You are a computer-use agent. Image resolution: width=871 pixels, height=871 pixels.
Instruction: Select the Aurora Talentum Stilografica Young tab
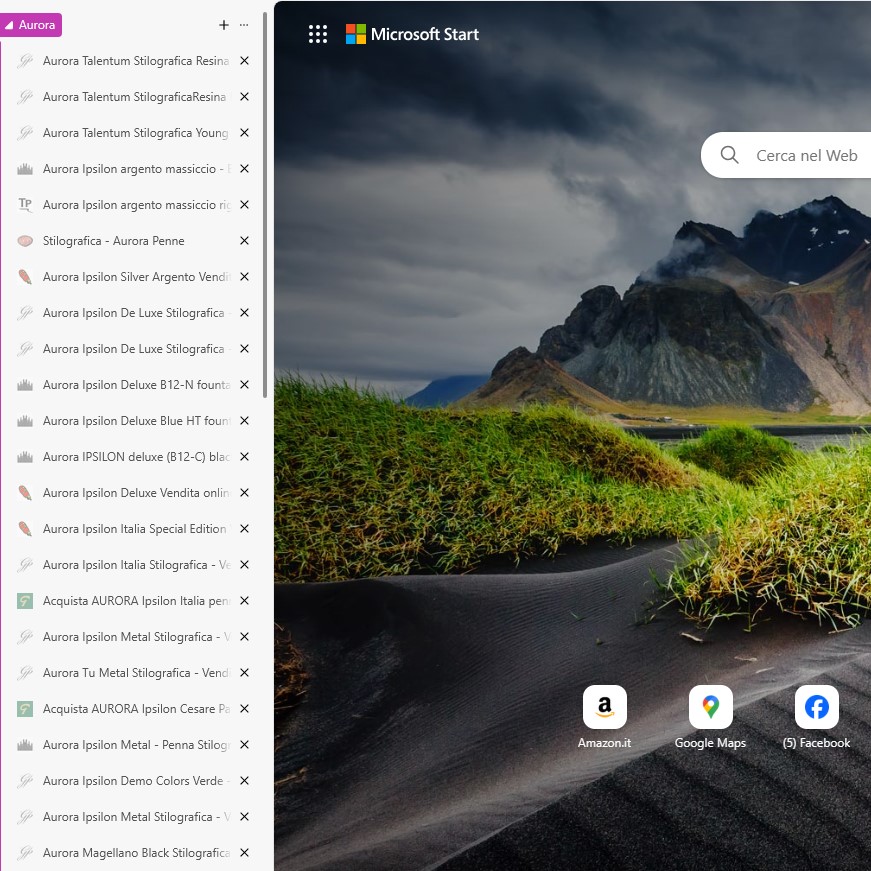135,133
